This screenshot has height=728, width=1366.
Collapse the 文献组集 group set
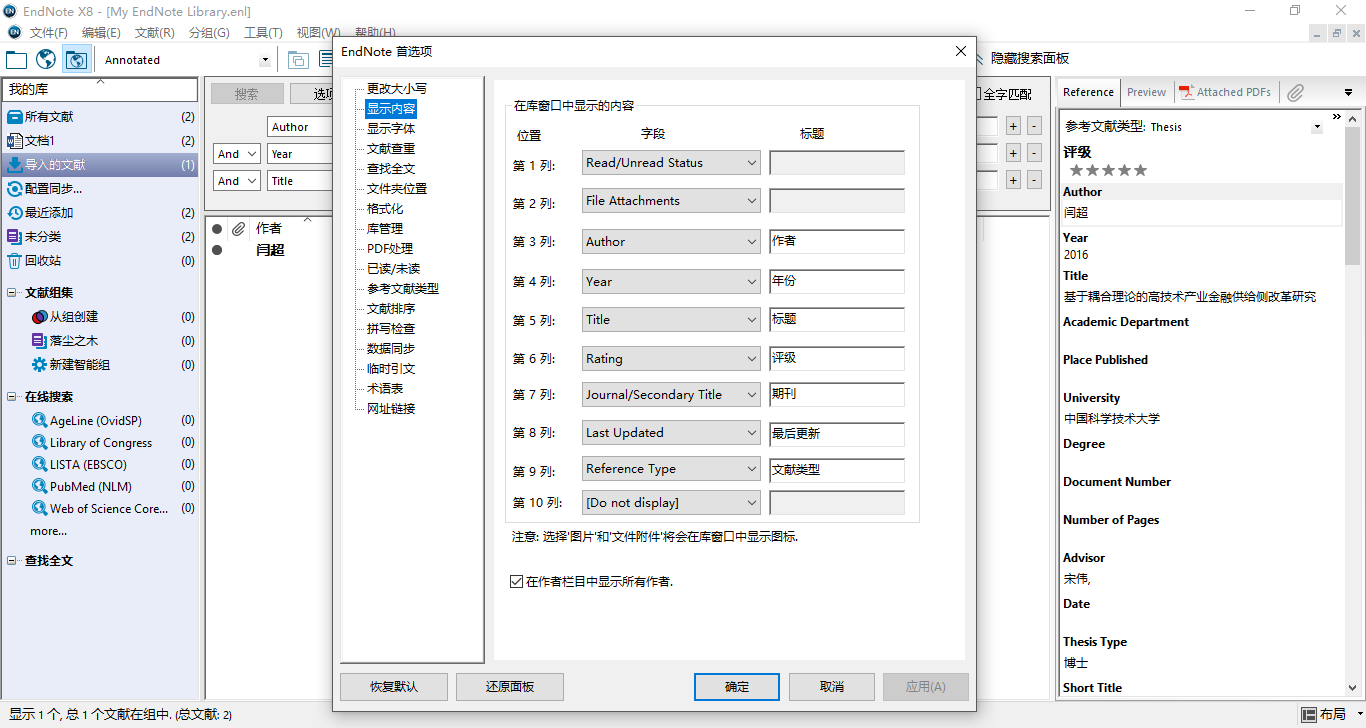click(x=12, y=293)
